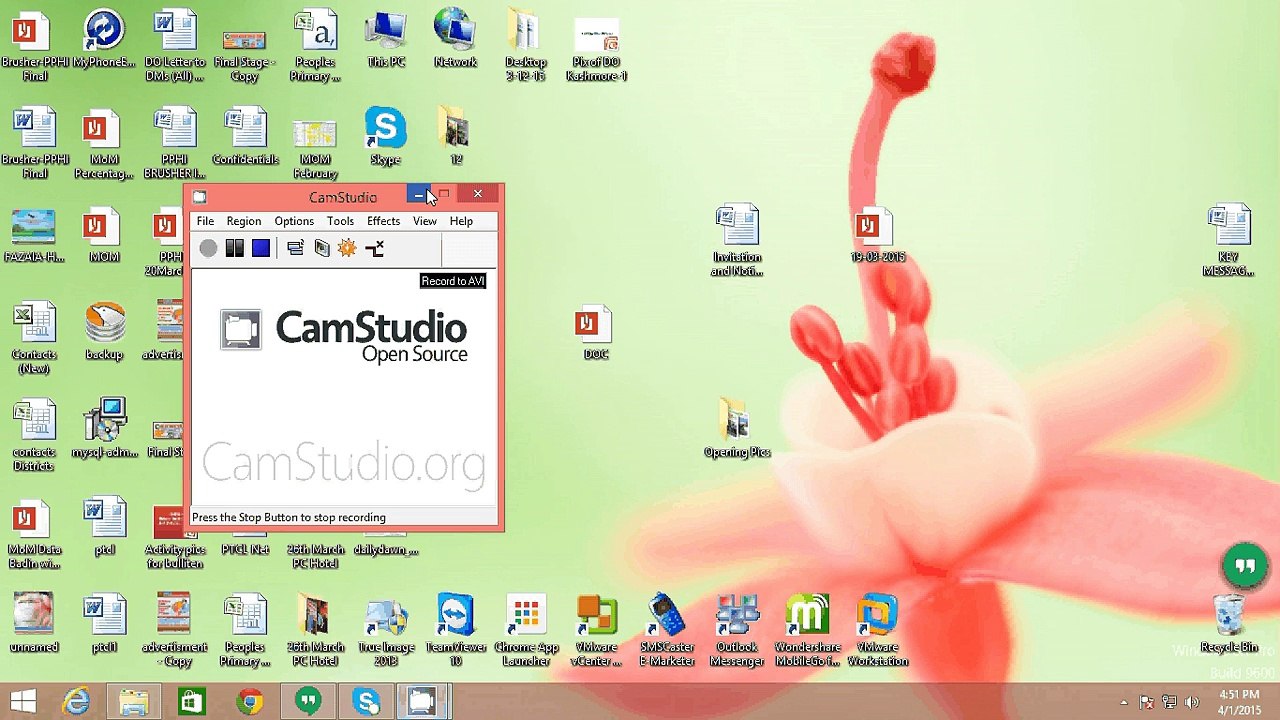Open the Effects menu
1280x720 pixels.
(383, 221)
